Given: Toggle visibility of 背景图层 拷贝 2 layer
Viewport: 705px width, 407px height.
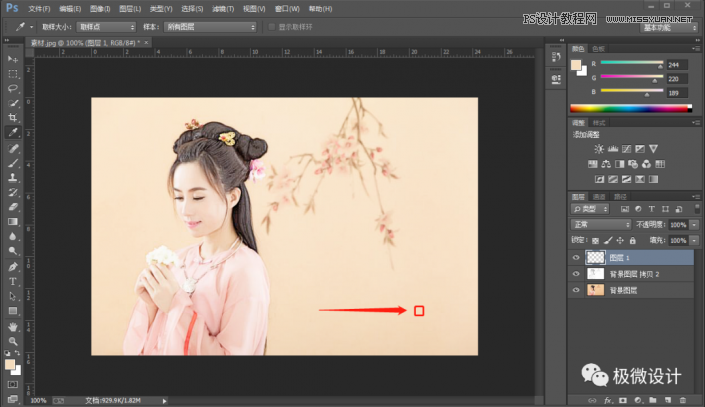Looking at the screenshot, I should [576, 273].
